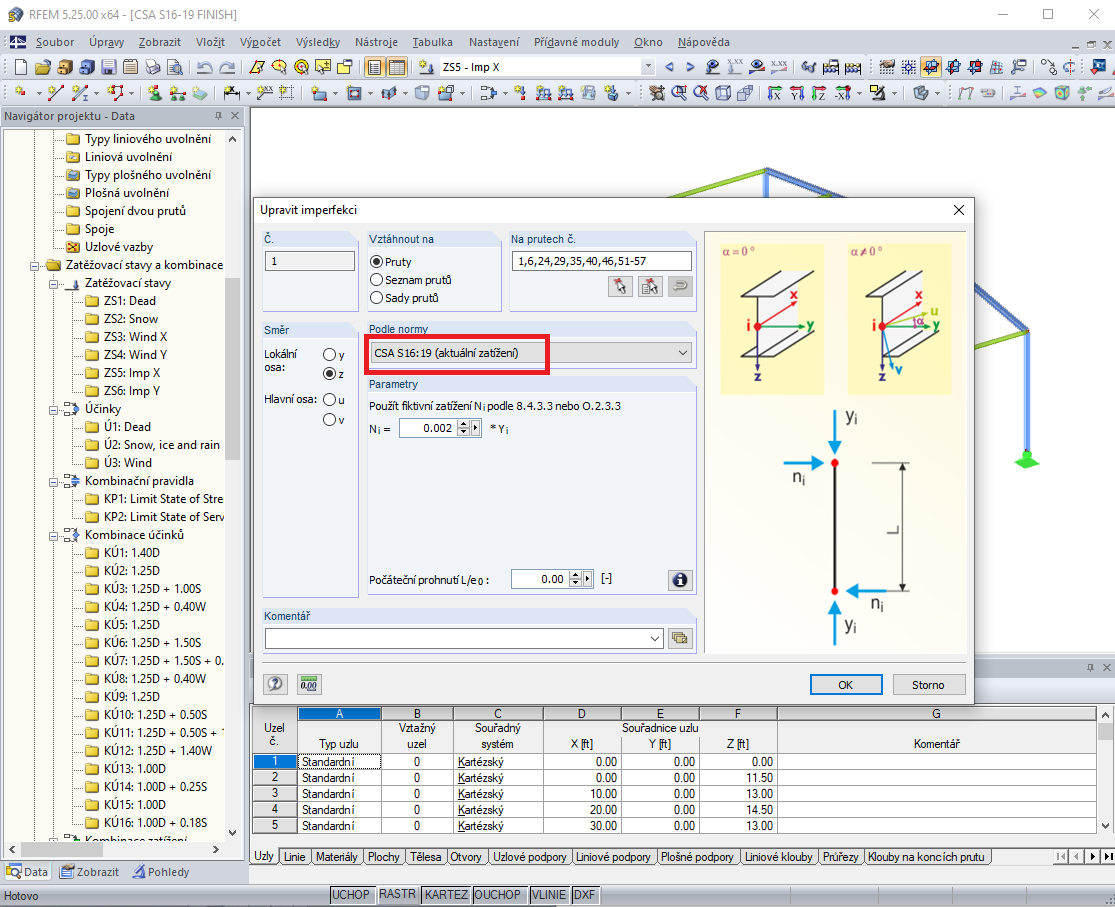Select the Seznam prutů radio button
This screenshot has height=907, width=1115.
pyautogui.click(x=377, y=280)
